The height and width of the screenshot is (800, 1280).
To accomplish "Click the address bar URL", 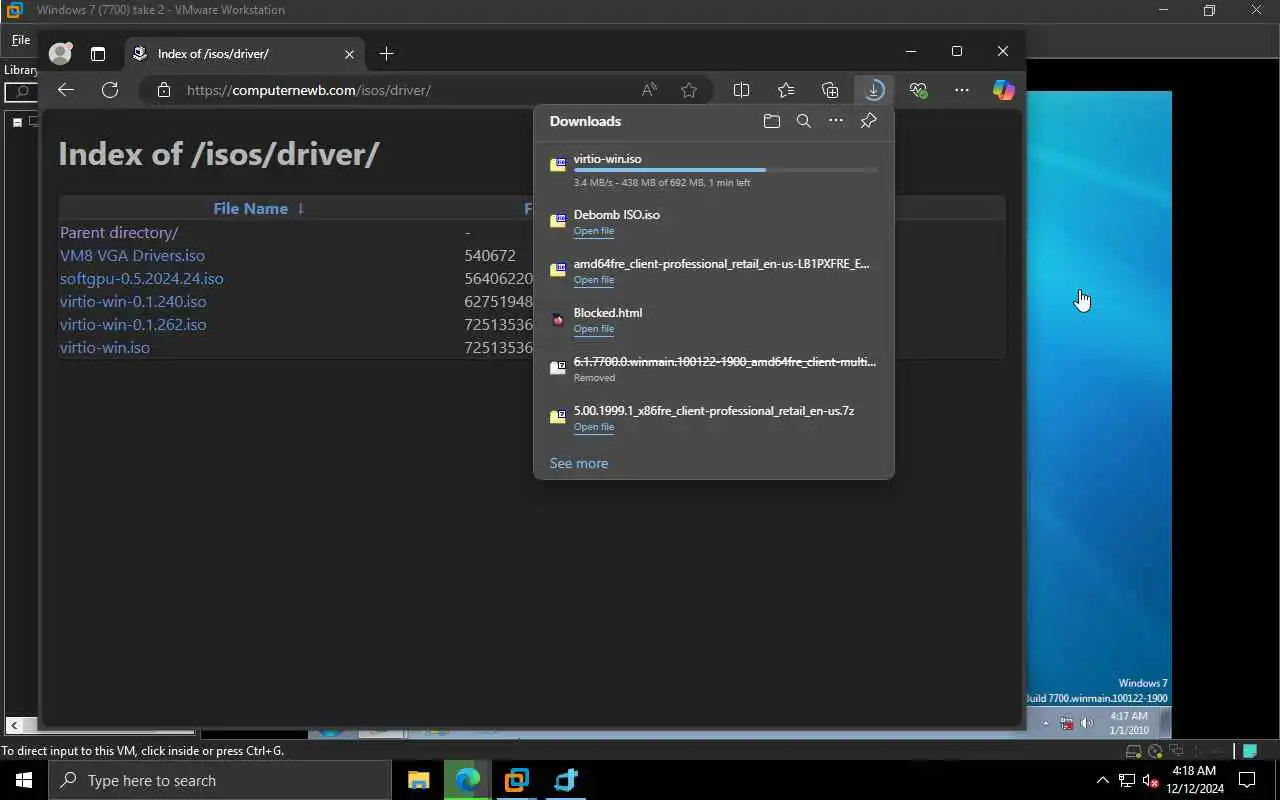I will coord(309,90).
